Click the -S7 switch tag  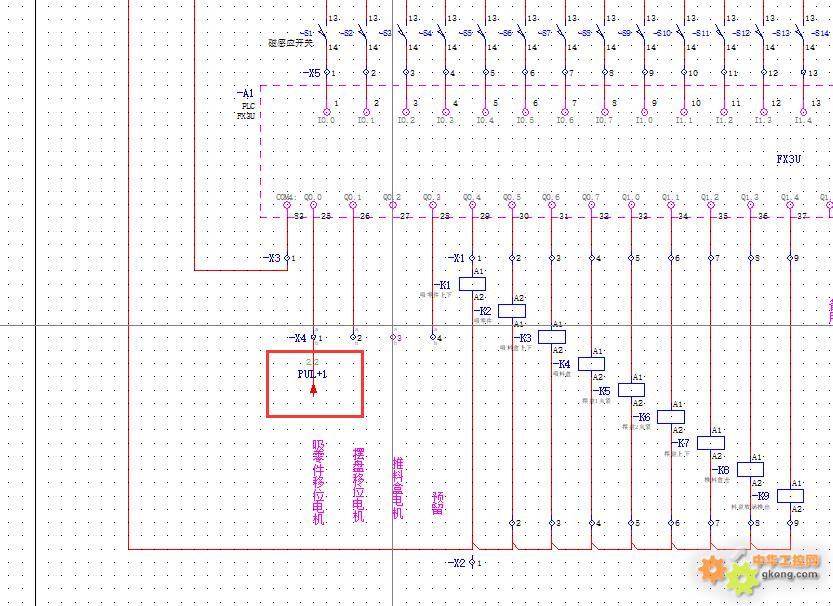(545, 33)
